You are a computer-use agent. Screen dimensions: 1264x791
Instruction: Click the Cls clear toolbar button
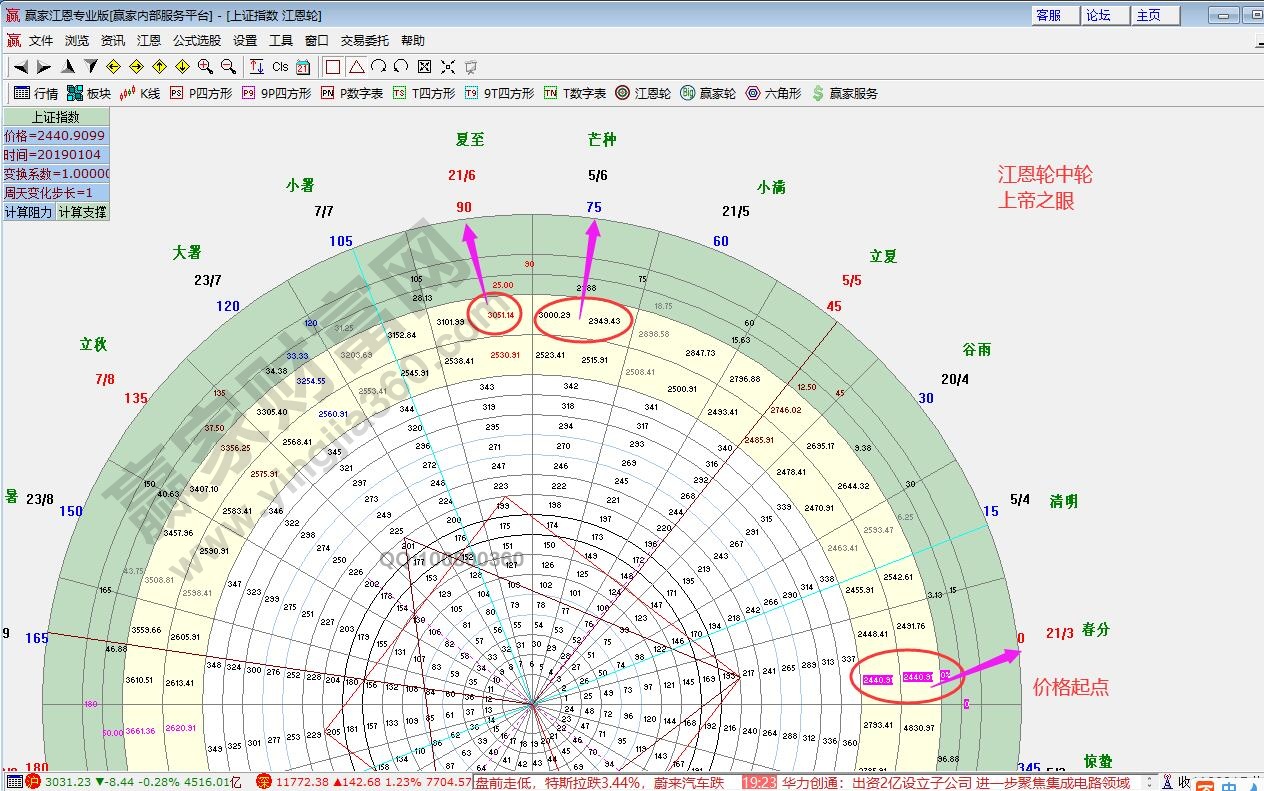(280, 67)
